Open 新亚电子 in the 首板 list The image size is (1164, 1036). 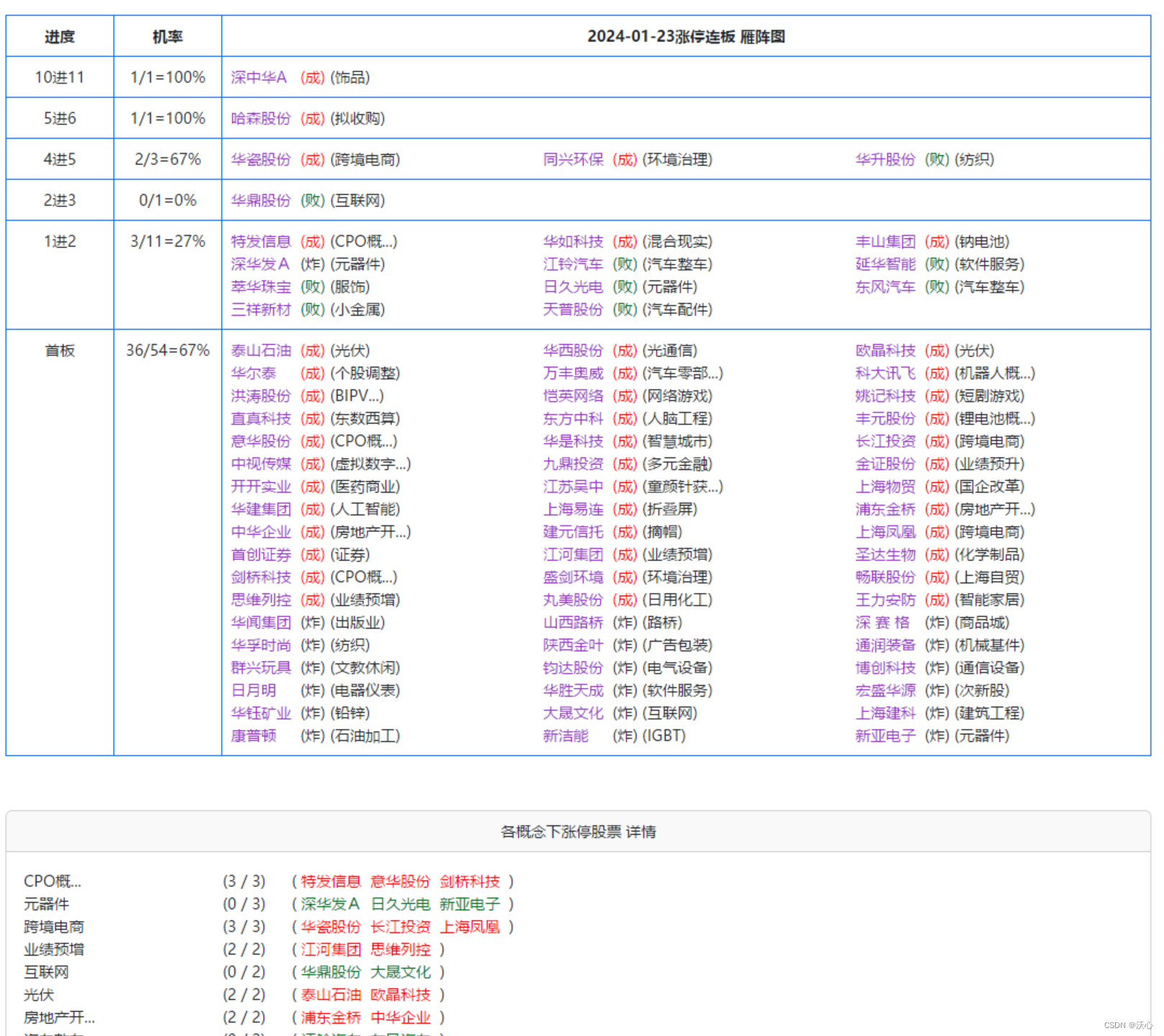(x=886, y=736)
